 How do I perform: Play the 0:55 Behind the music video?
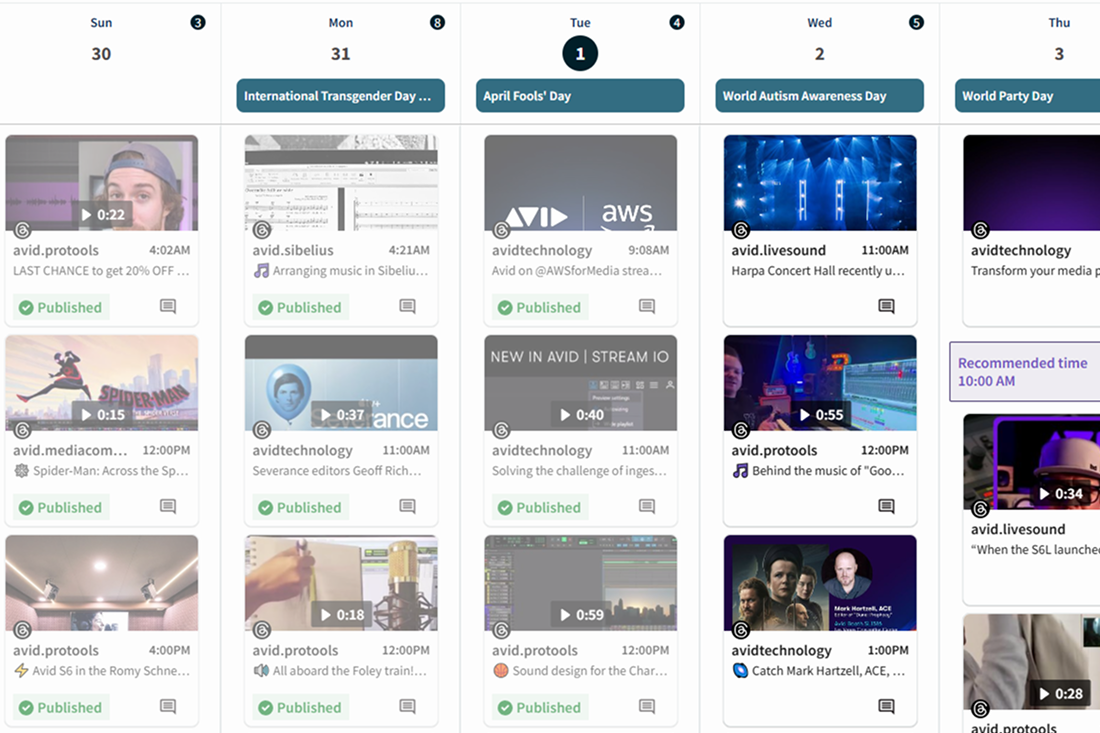tap(820, 414)
